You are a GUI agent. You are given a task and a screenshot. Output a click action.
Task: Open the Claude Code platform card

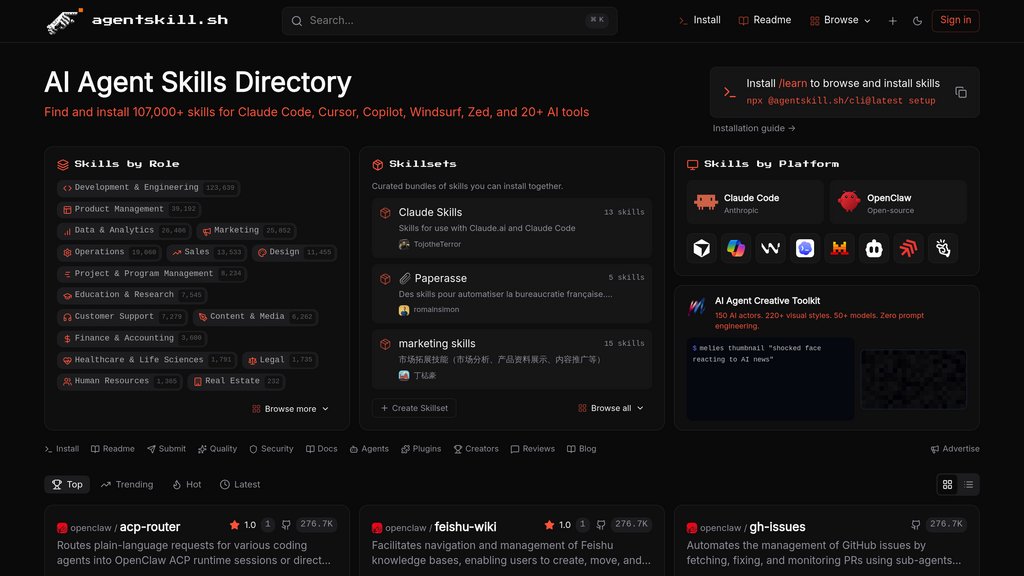(x=755, y=203)
